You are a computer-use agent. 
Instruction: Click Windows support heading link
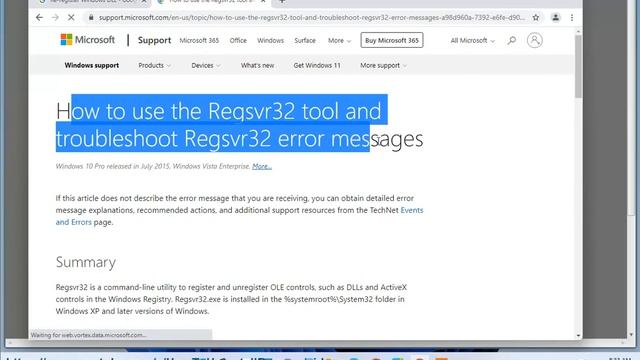(x=92, y=65)
